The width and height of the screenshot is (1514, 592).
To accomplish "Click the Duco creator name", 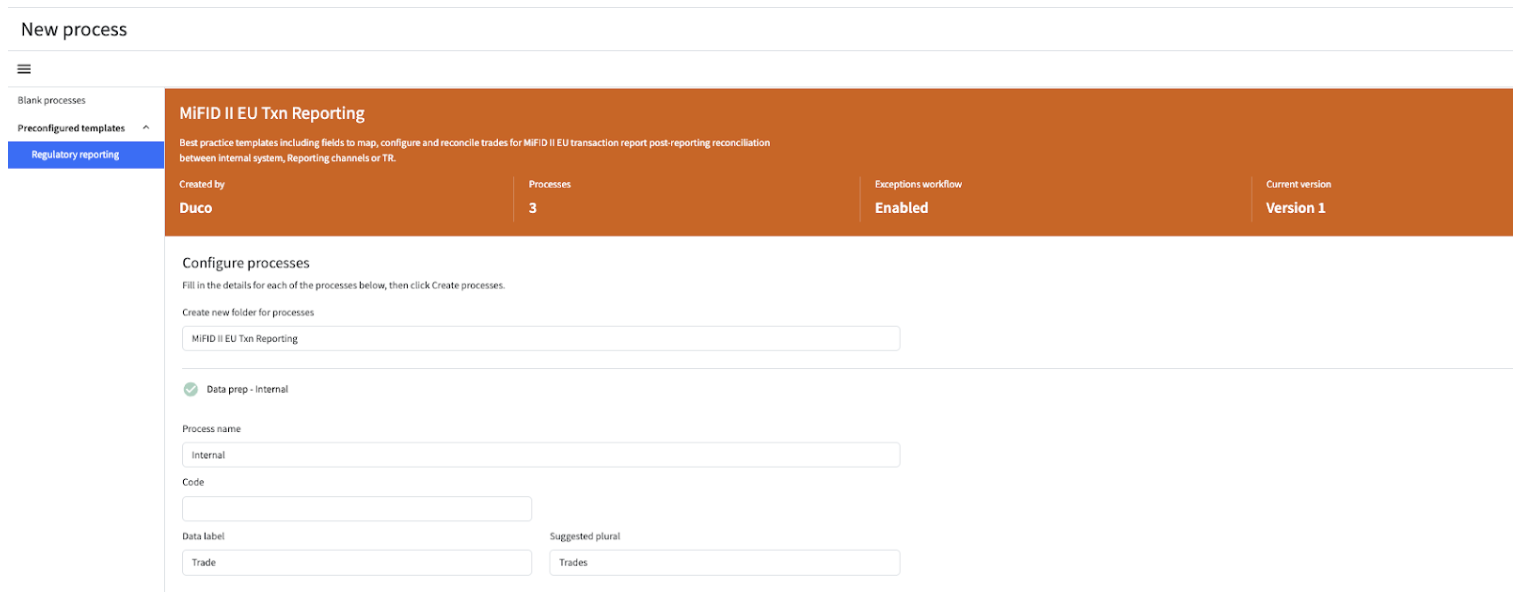I will tap(196, 208).
